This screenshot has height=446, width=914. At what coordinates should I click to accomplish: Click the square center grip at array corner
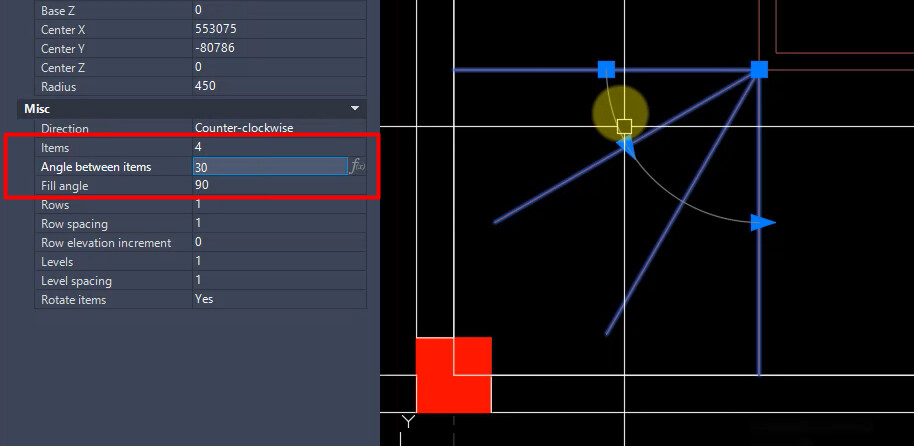tap(759, 69)
